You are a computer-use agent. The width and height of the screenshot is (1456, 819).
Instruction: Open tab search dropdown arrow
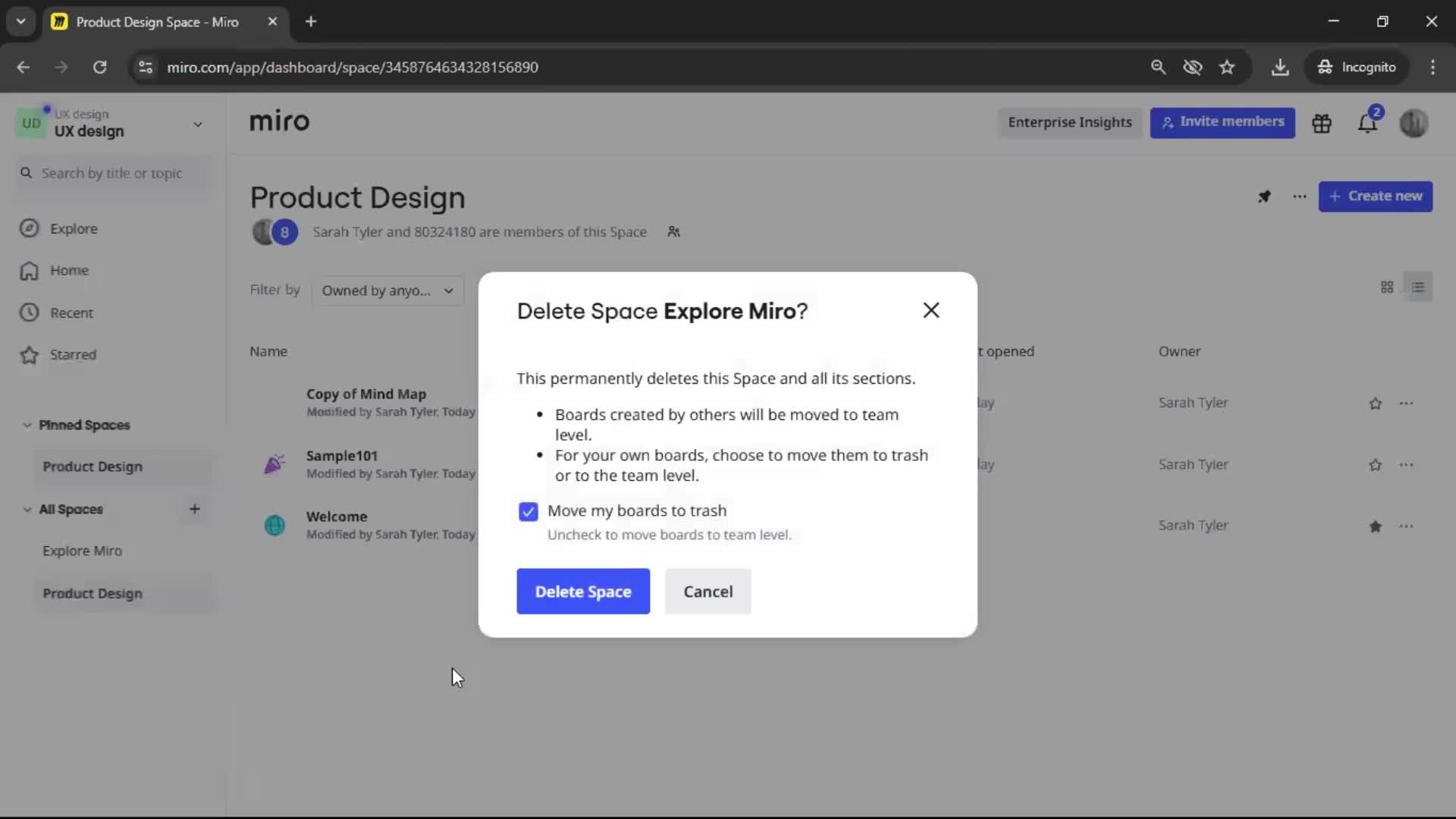tap(21, 22)
